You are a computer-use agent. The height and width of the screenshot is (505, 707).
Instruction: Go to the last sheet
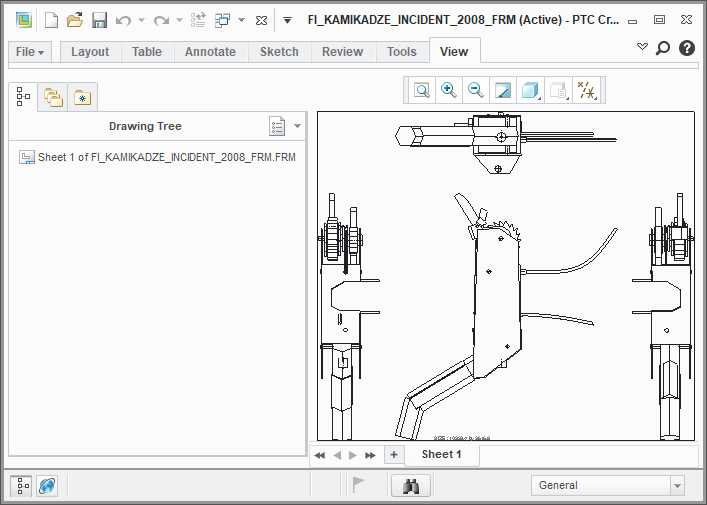pos(370,455)
